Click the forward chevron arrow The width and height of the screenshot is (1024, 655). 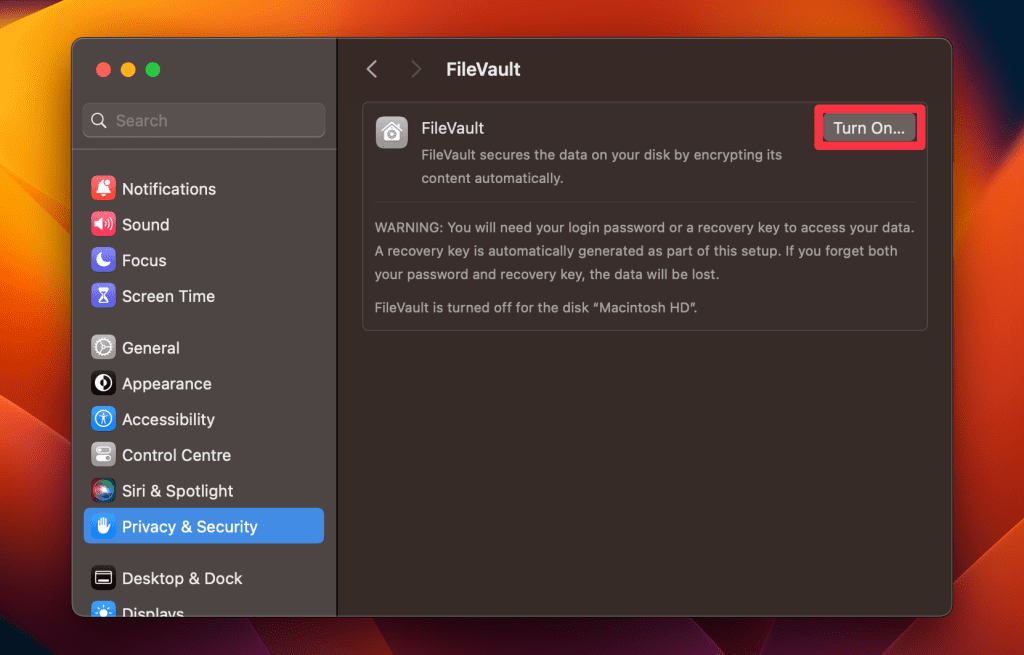coord(416,69)
